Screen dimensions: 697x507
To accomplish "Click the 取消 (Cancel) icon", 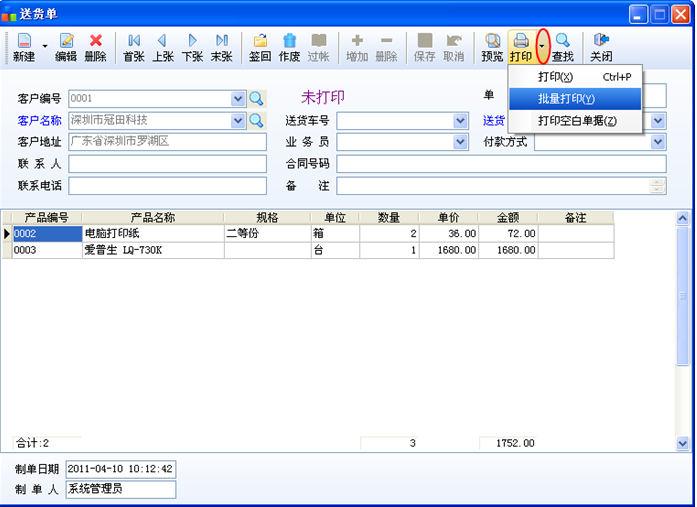I will point(454,47).
